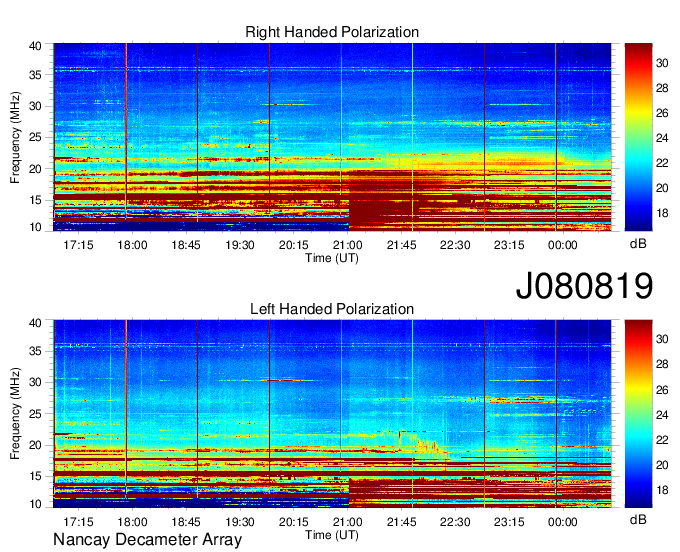The height and width of the screenshot is (552, 680).
Task: Click the 20 MHz tick on Right Handed frequency axis
Action: point(35,169)
